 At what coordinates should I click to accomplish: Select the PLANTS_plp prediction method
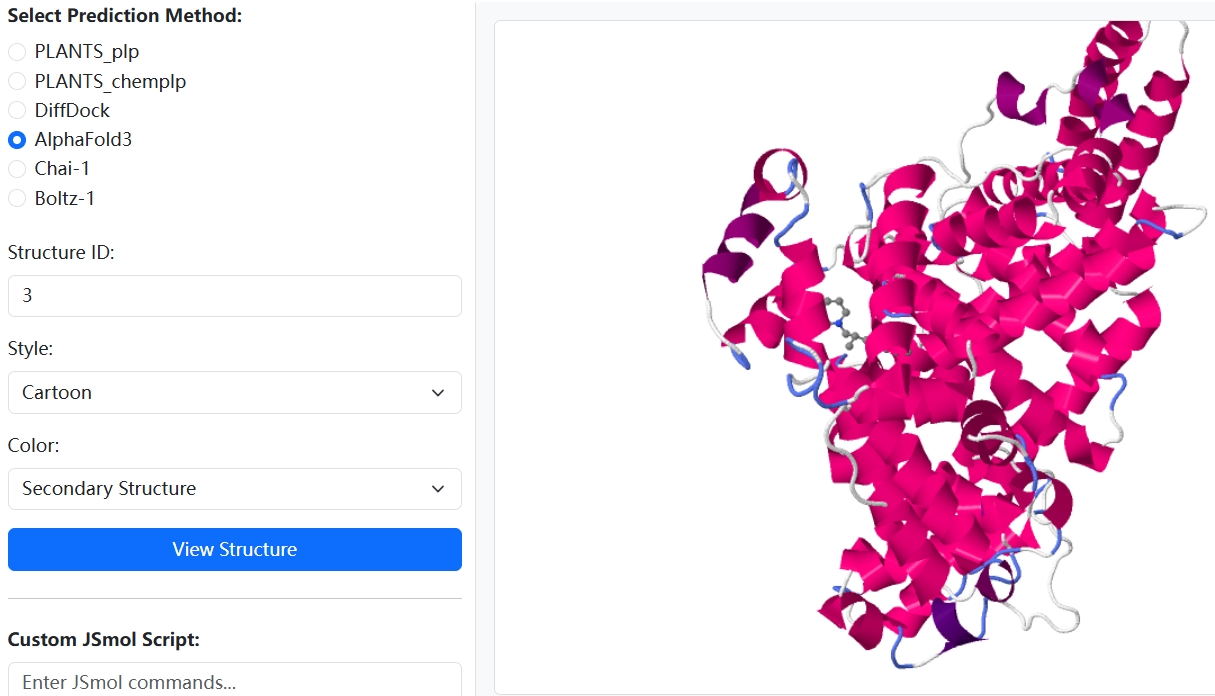pyautogui.click(x=17, y=52)
